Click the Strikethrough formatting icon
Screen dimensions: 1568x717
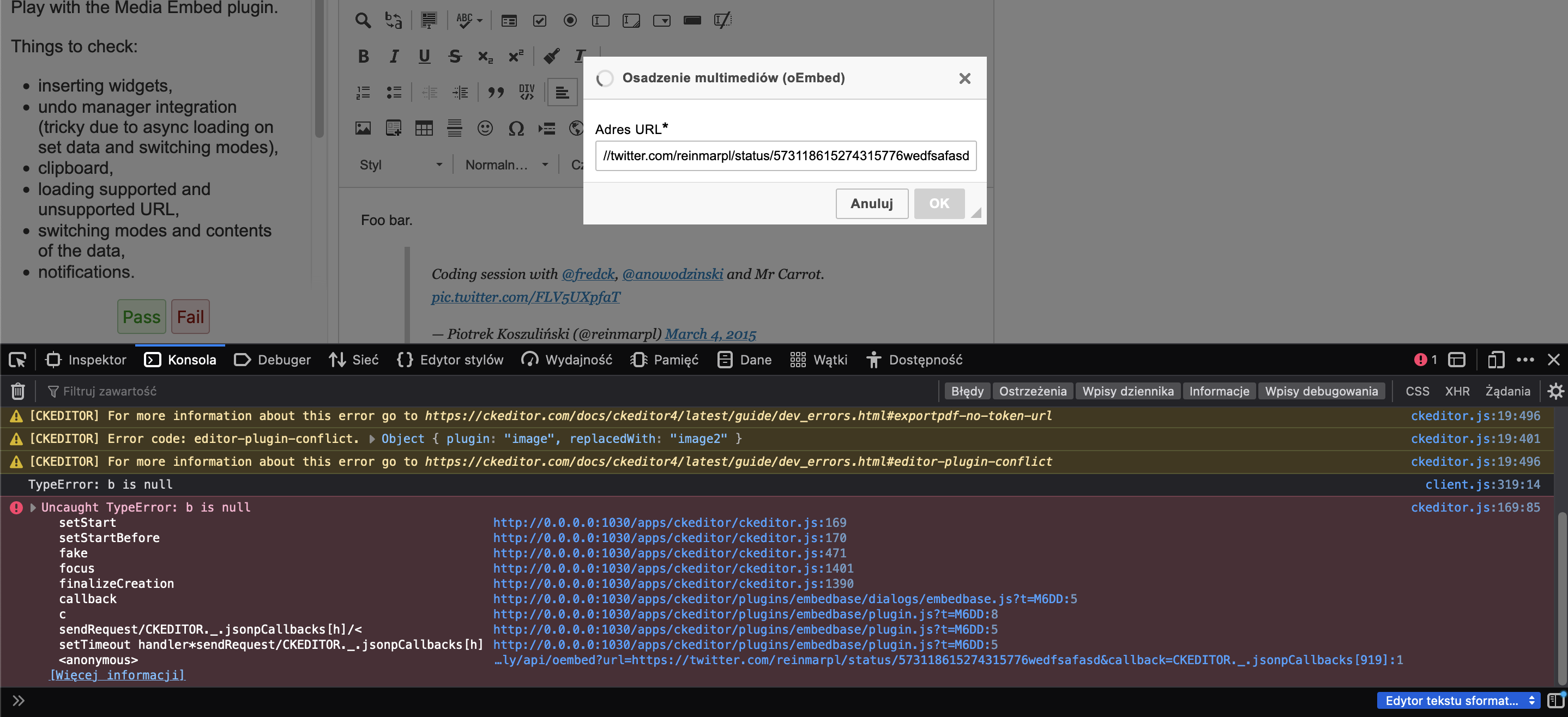tap(455, 56)
